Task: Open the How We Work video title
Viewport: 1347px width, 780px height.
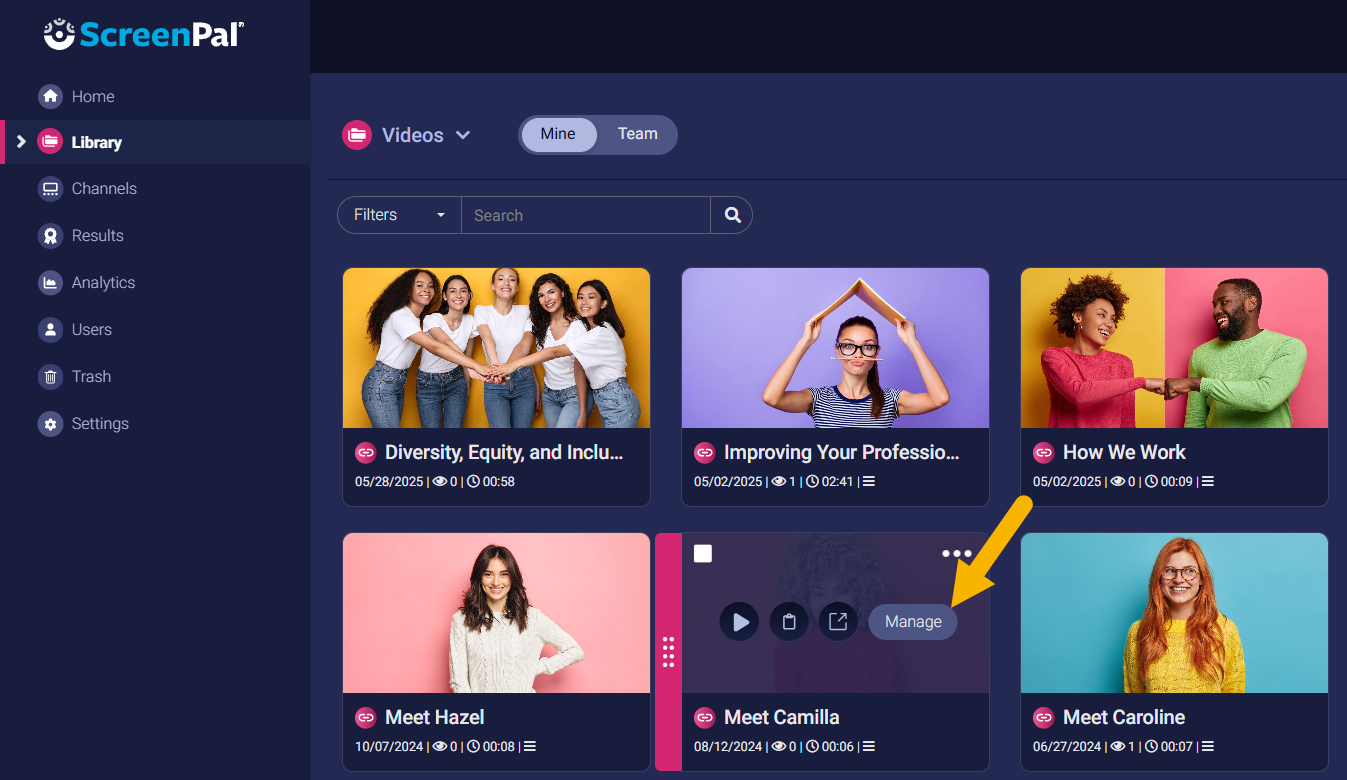Action: pos(1124,452)
